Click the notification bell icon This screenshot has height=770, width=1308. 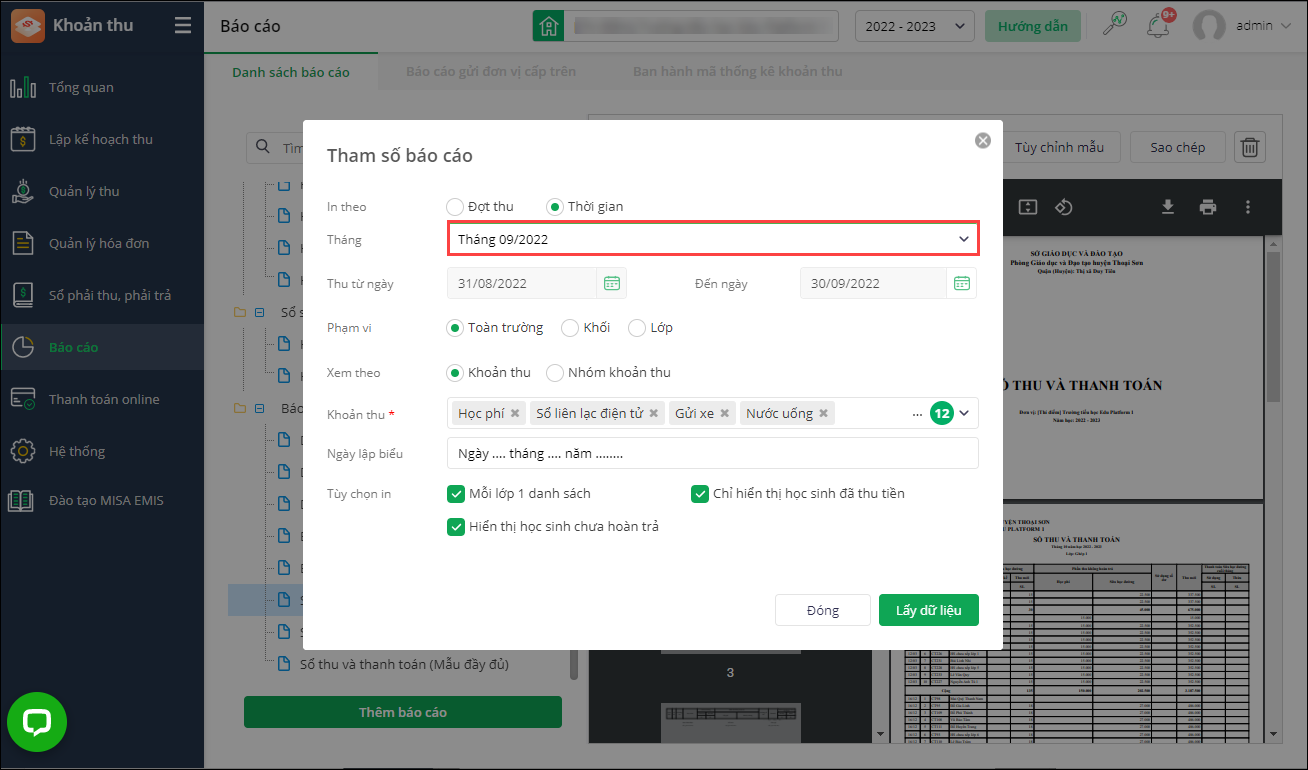tap(1159, 26)
